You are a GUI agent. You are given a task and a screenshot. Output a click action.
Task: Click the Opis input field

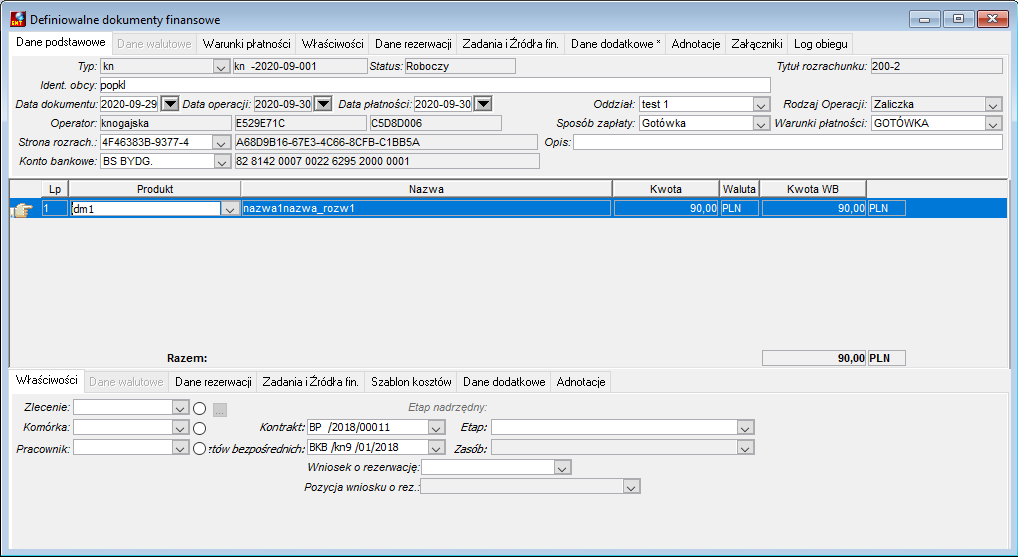(x=788, y=142)
